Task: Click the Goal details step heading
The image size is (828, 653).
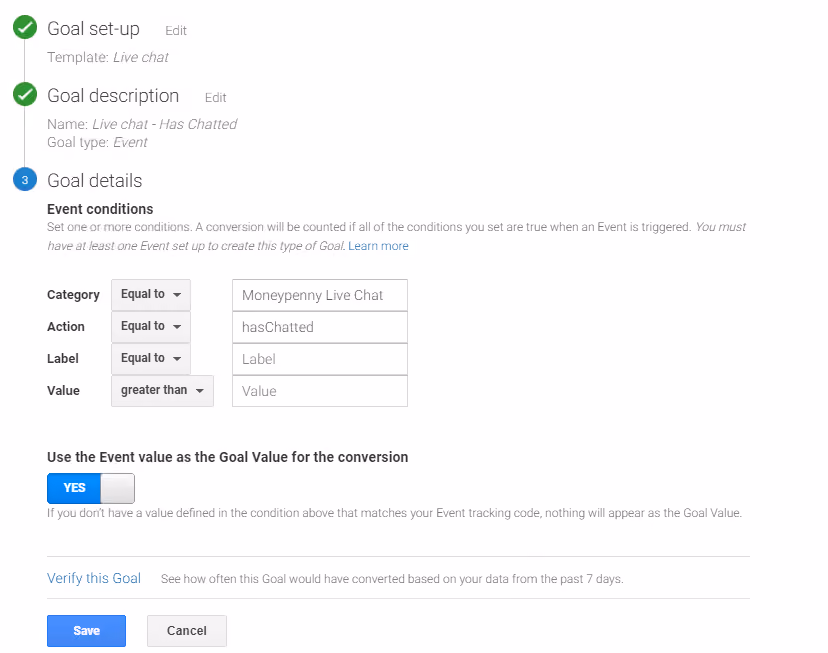Action: [x=95, y=181]
